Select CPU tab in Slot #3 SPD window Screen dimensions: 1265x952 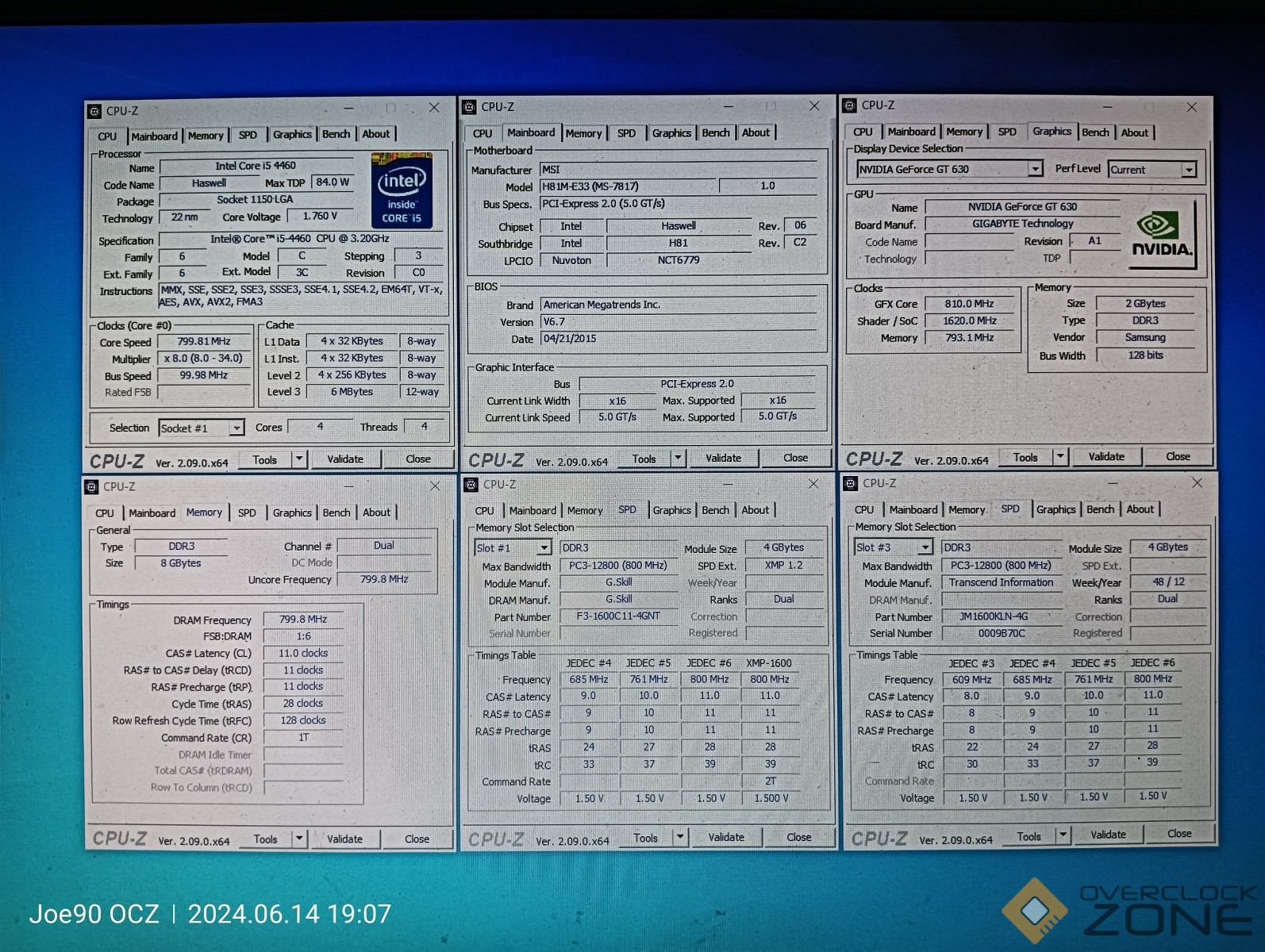[864, 510]
